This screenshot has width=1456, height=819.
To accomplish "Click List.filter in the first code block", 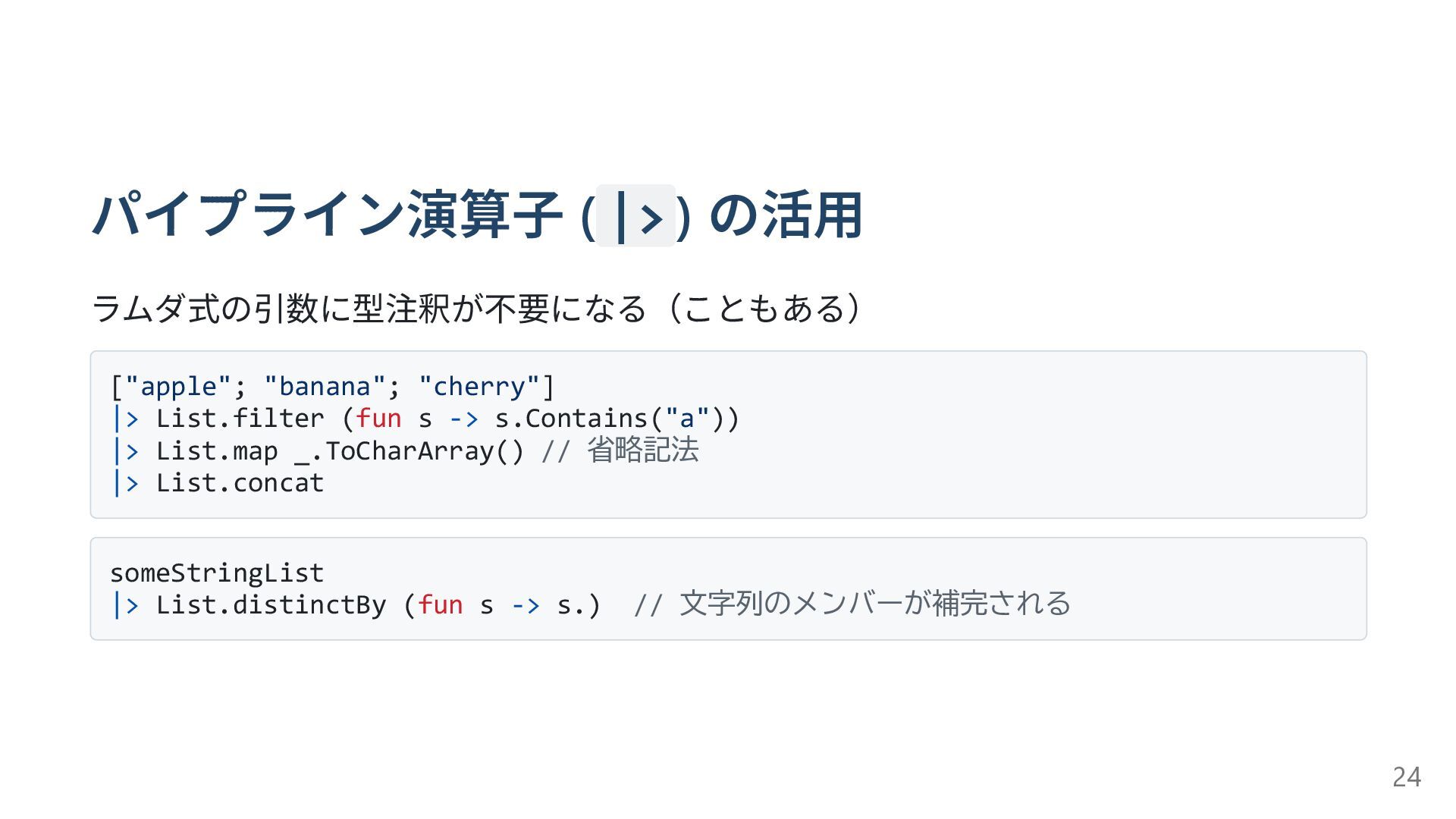I will tap(240, 419).
